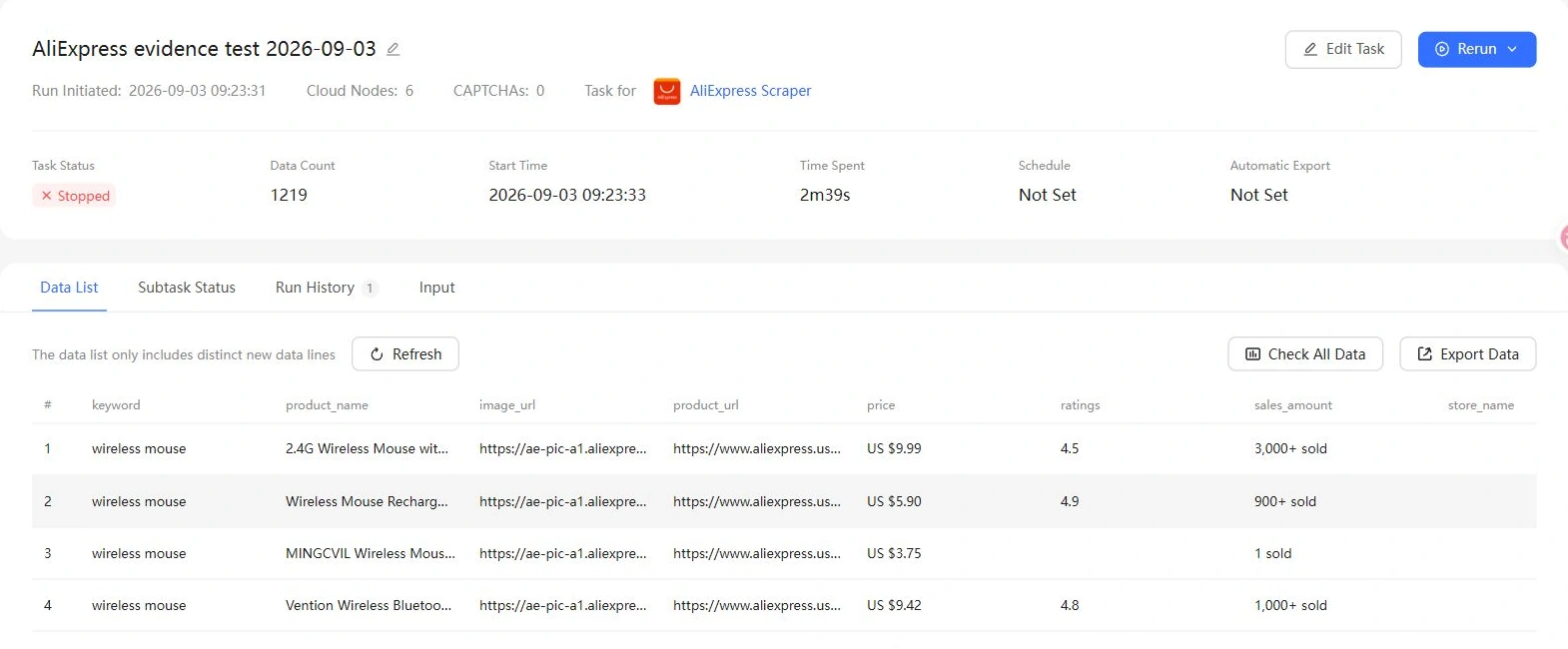This screenshot has height=649, width=1568.
Task: Click the product name MINGCVIL Wireless Mous...
Action: (371, 554)
